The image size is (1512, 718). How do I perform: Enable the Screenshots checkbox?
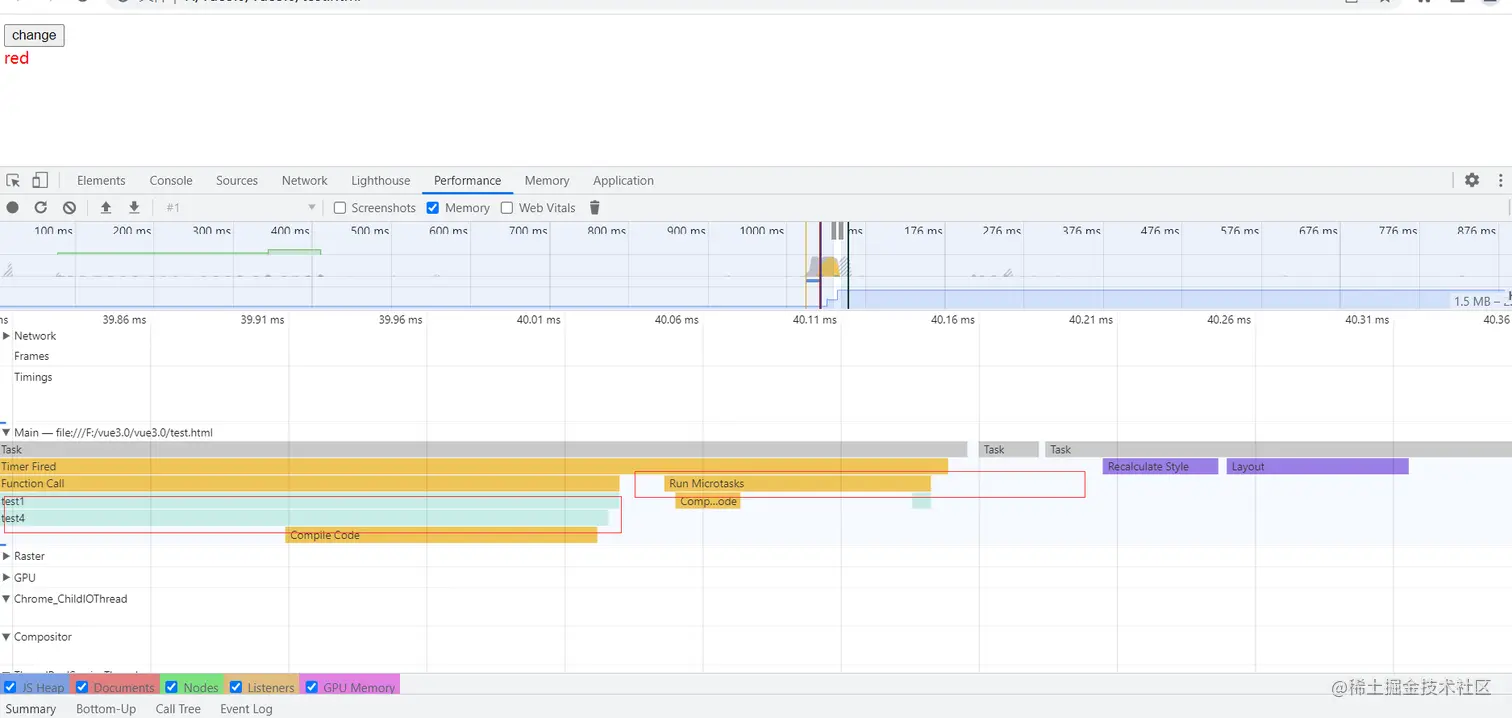point(340,208)
